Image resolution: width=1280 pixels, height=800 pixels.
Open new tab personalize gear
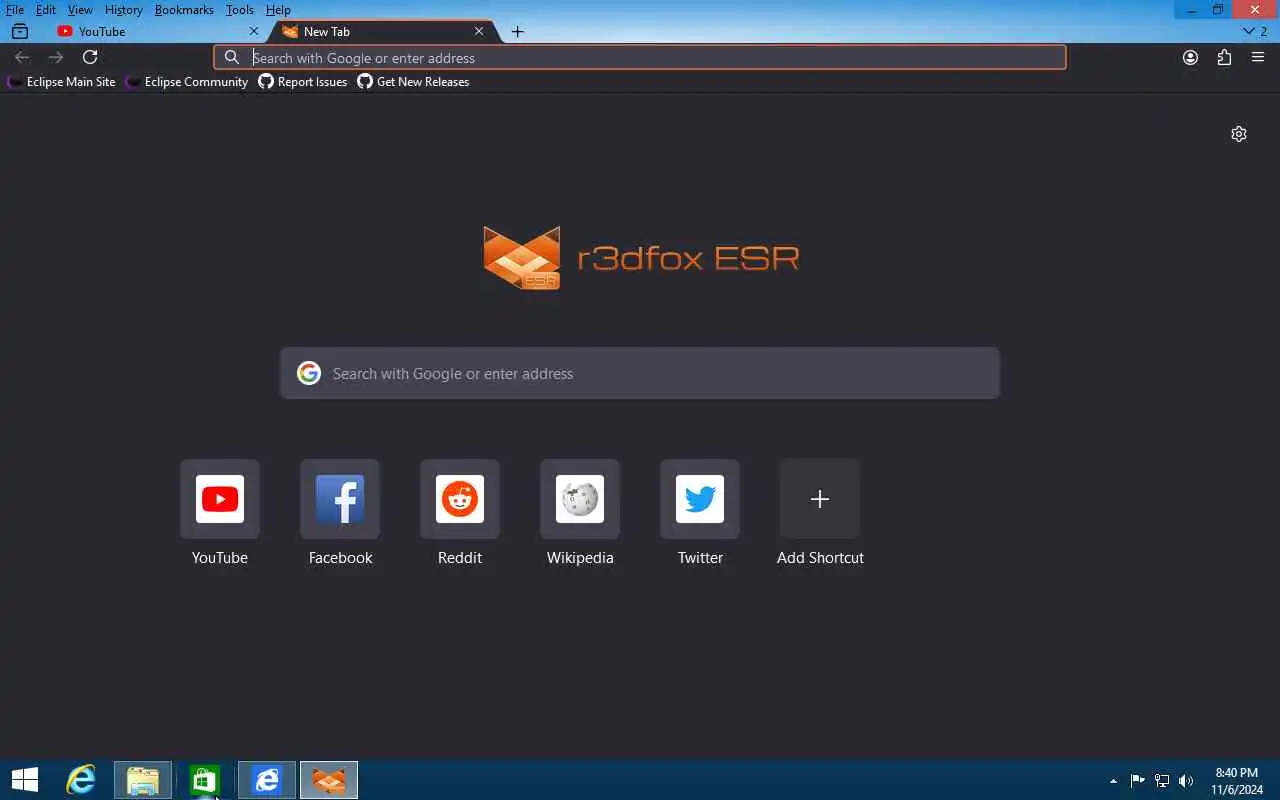[1239, 134]
